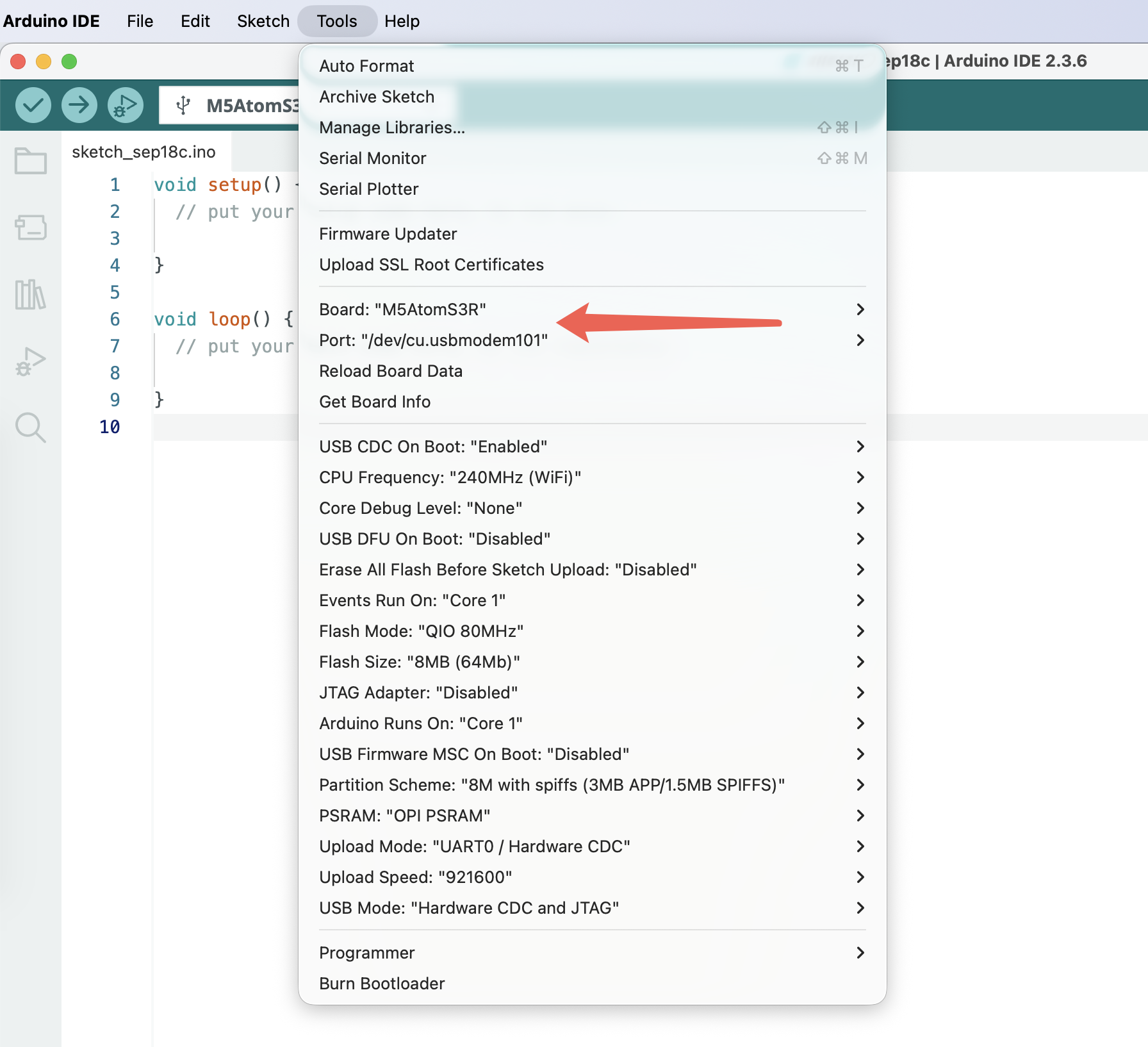This screenshot has width=1148, height=1047.
Task: Click 'void loop() {' code line
Action: point(224,319)
